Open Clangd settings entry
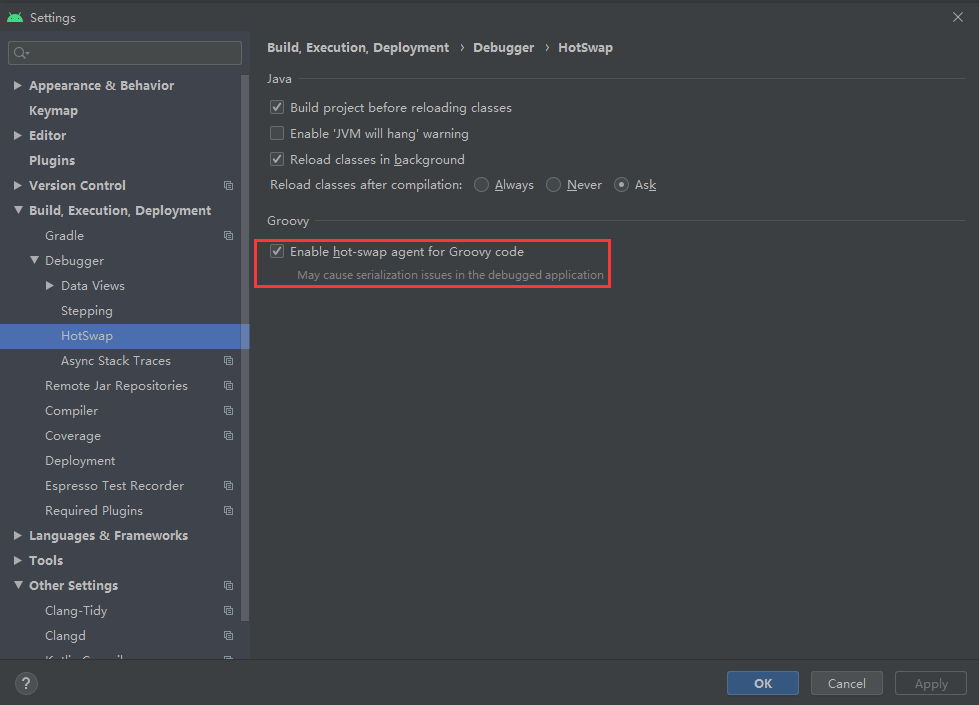Viewport: 979px width, 705px height. pyautogui.click(x=65, y=635)
